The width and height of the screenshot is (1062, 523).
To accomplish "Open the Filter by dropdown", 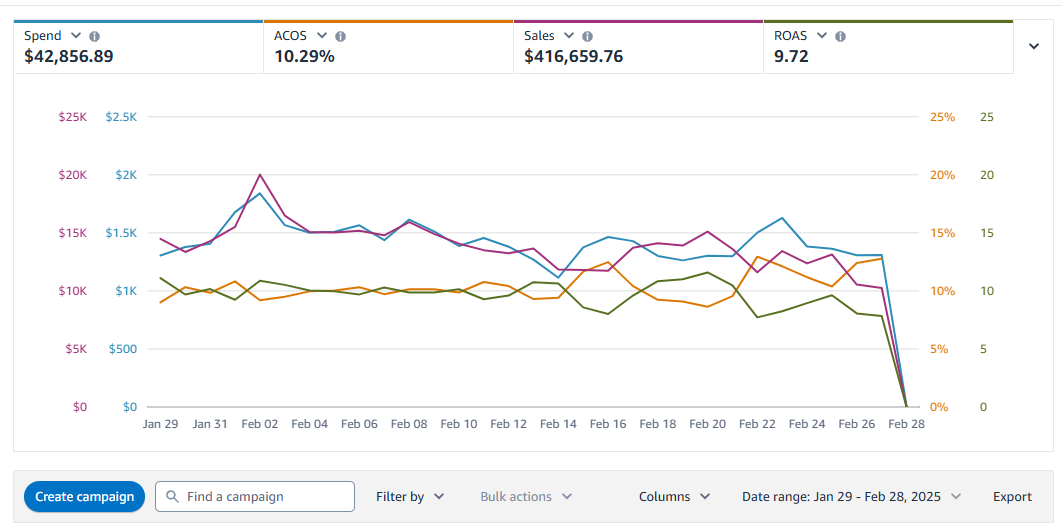I will tap(410, 497).
